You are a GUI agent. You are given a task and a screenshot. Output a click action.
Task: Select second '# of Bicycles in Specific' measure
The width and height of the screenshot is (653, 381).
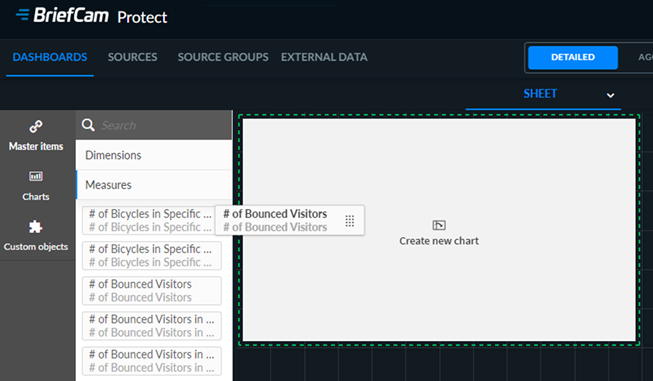[x=152, y=255]
